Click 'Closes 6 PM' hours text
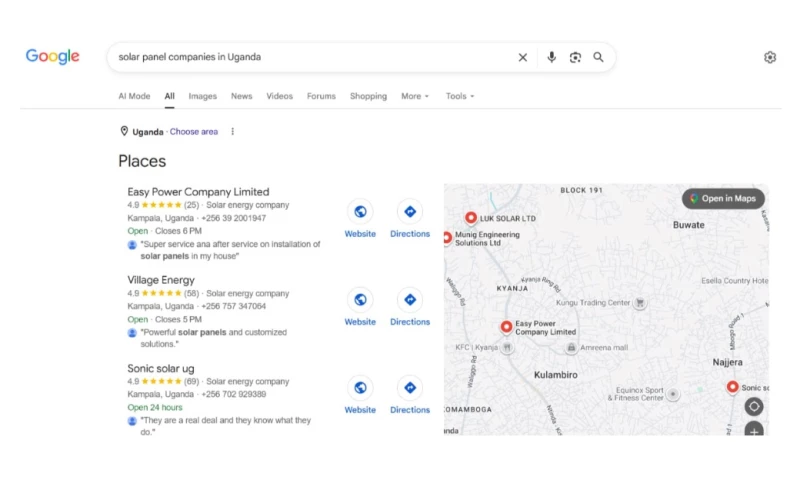This screenshot has height=480, width=800. tap(178, 231)
